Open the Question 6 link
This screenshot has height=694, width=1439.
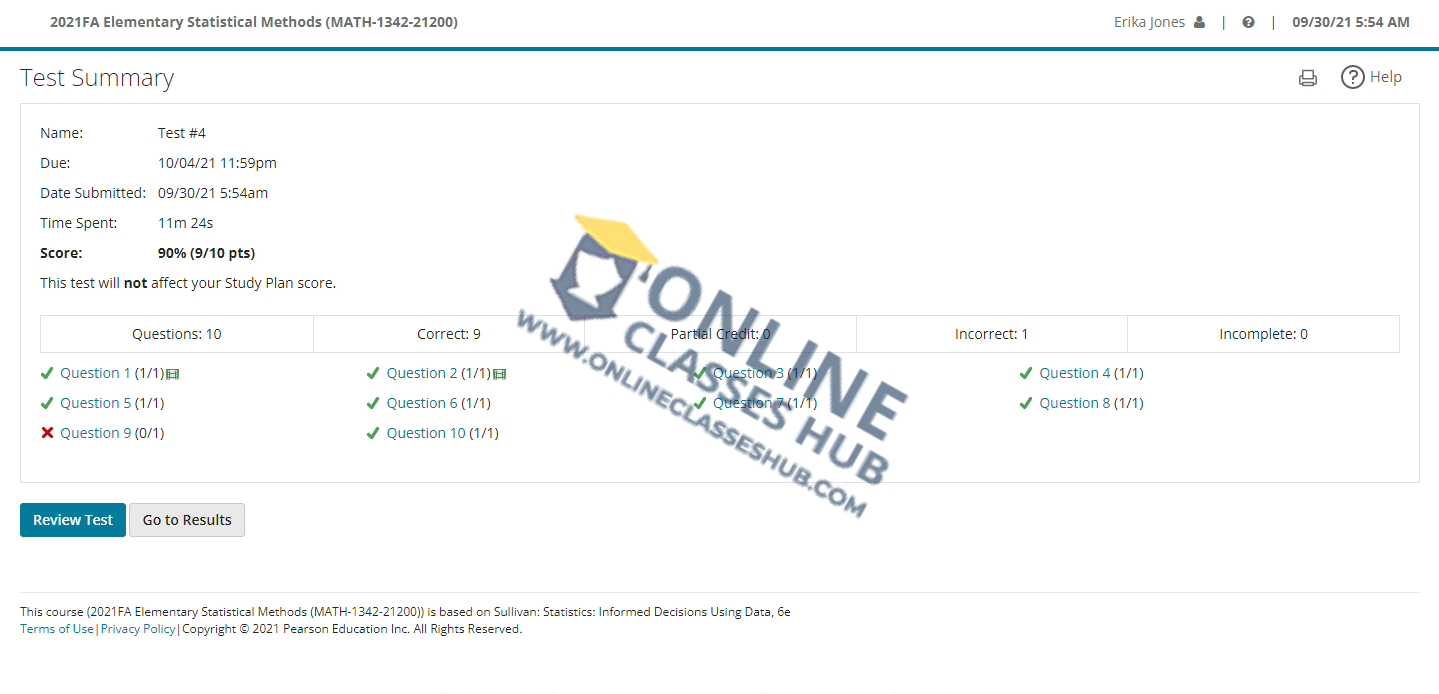pyautogui.click(x=422, y=403)
